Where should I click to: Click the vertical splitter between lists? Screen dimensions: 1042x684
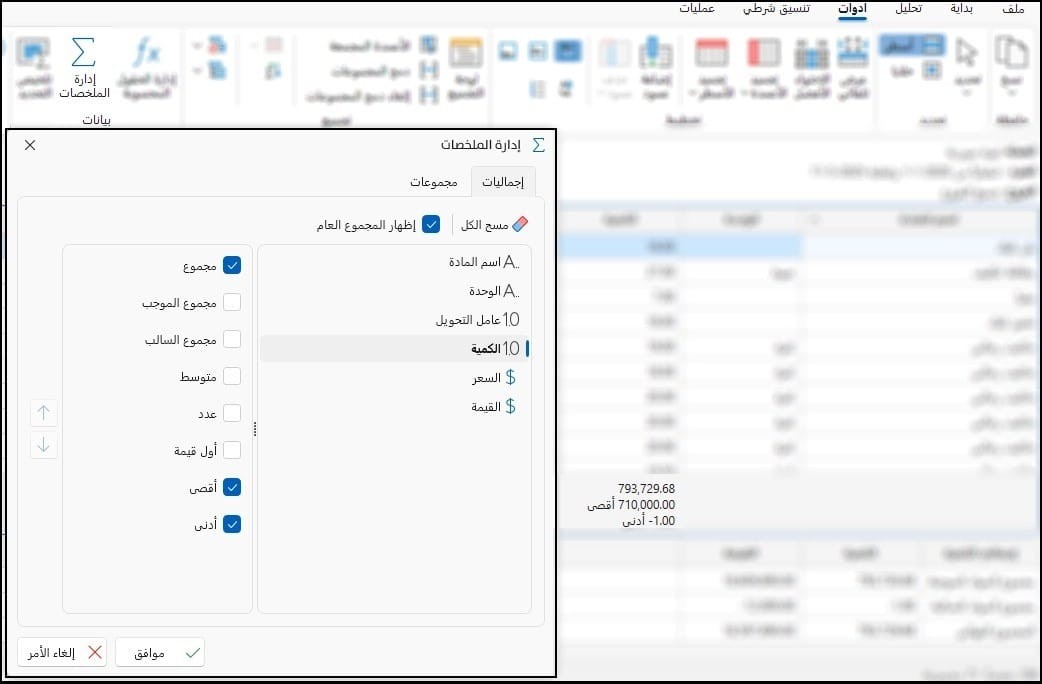(255, 429)
